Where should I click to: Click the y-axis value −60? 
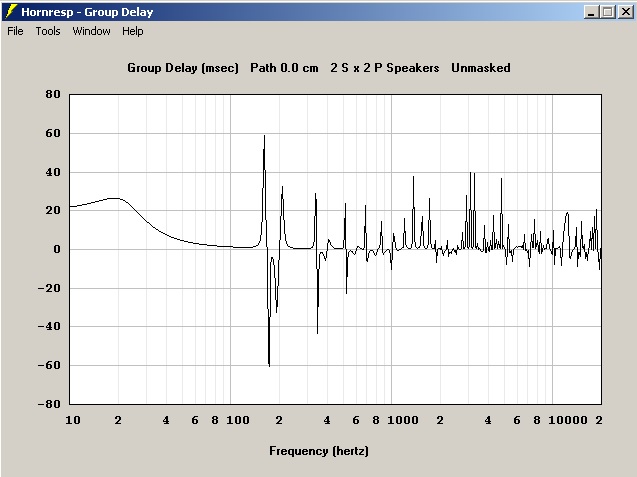point(49,365)
